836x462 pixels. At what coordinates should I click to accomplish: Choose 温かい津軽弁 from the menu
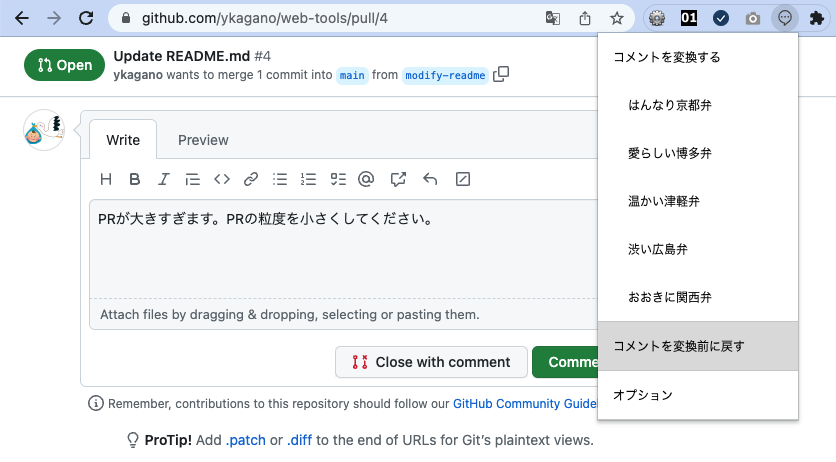coord(698,201)
